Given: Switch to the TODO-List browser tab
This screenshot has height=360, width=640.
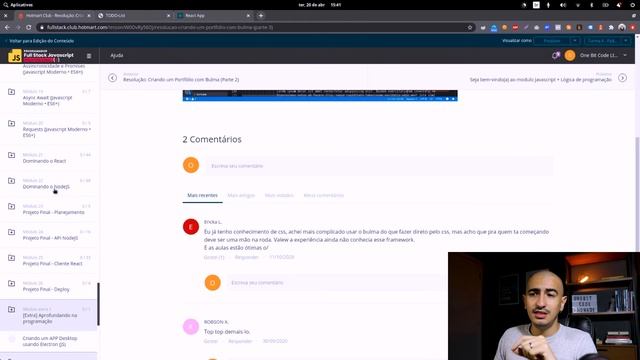Looking at the screenshot, I should 134,16.
